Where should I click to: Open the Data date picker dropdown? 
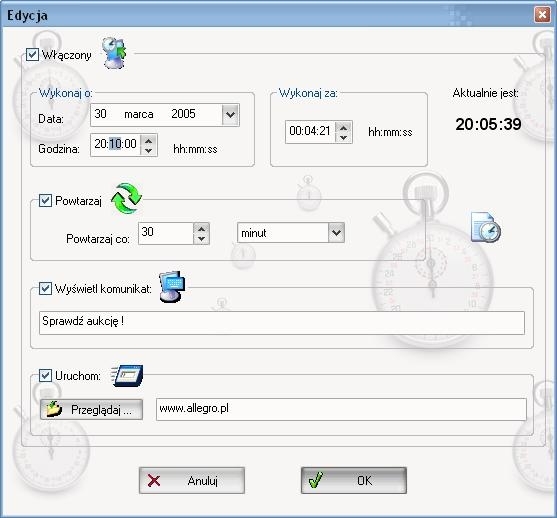[x=230, y=115]
